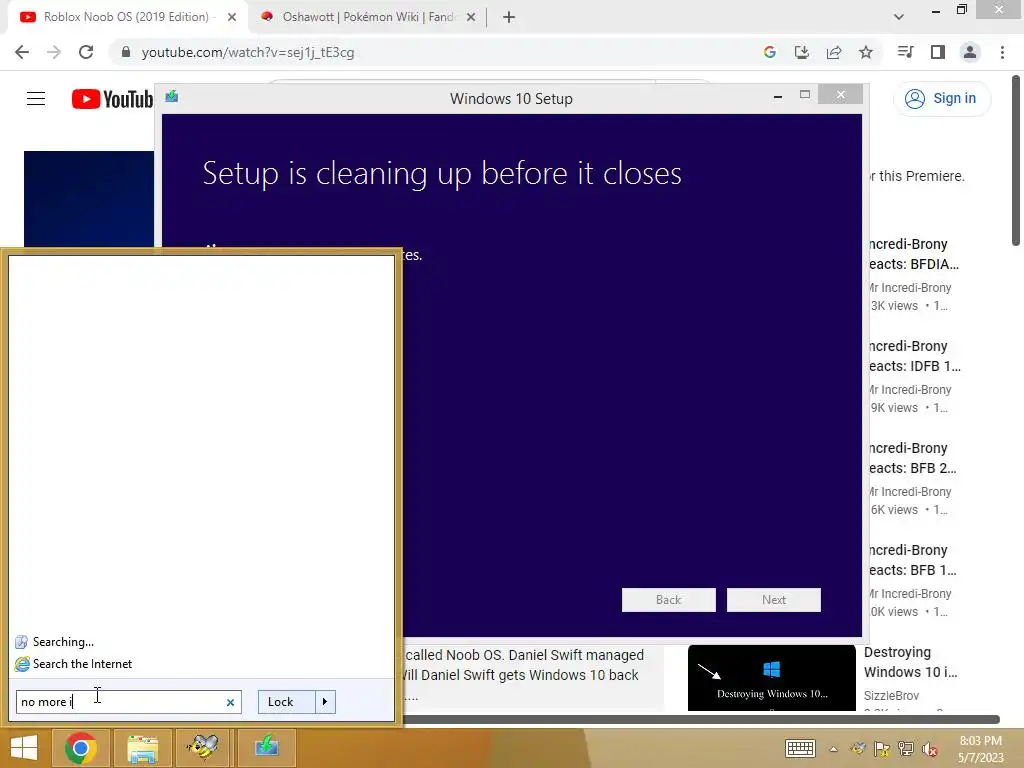Open network status tray icon

pyautogui.click(x=906, y=749)
